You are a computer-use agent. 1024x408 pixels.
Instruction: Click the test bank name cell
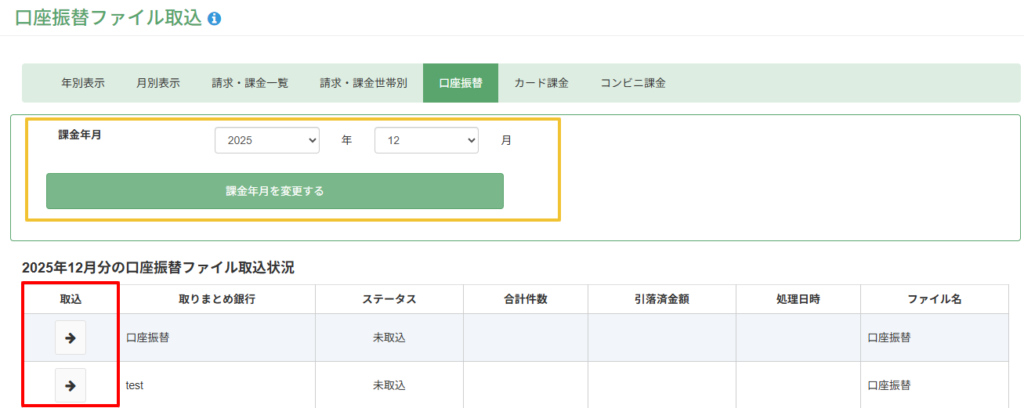coord(135,385)
